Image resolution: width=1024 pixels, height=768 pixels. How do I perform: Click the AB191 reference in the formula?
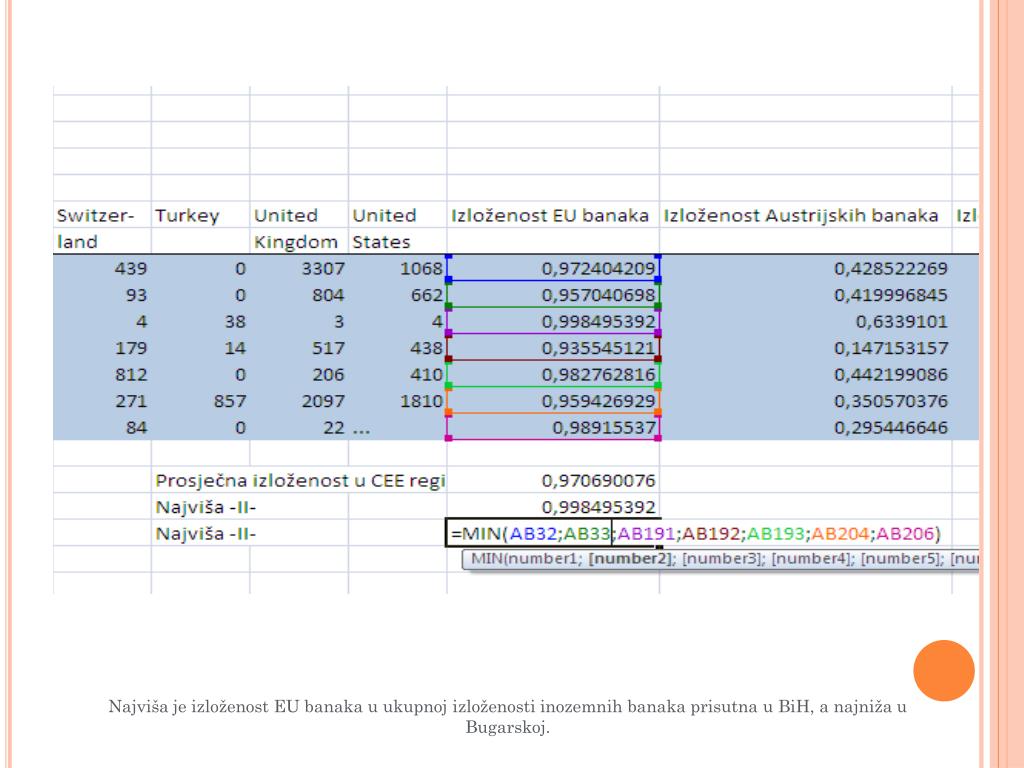click(x=647, y=533)
